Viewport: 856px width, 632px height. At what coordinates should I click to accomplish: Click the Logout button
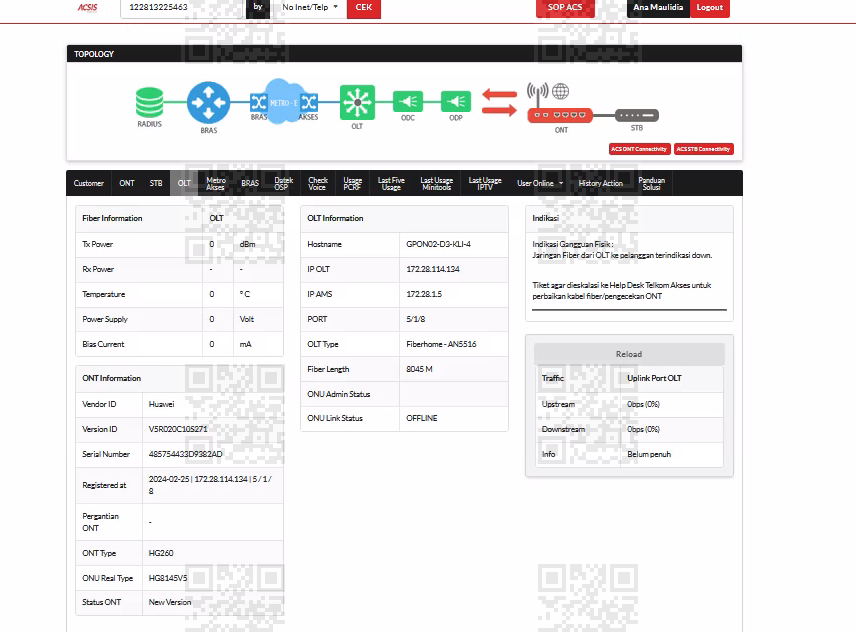click(710, 8)
